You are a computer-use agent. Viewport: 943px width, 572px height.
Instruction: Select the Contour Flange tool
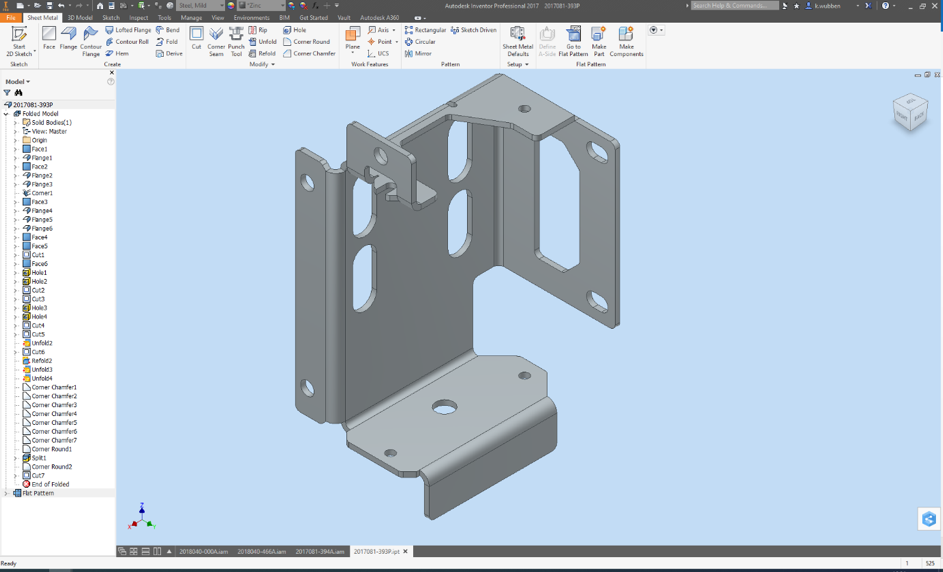91,40
